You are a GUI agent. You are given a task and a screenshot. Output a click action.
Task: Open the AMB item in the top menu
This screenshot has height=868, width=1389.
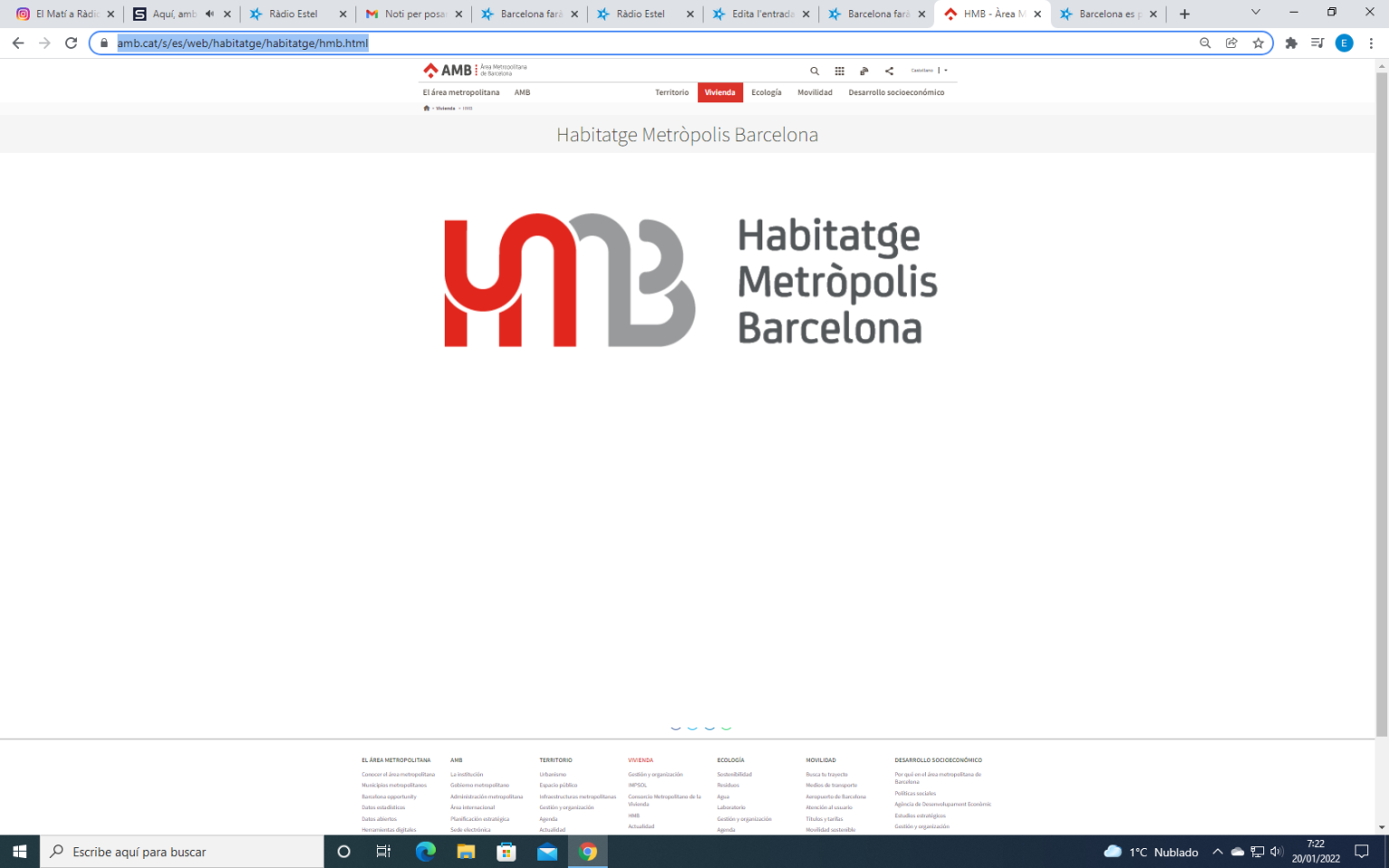pos(523,92)
